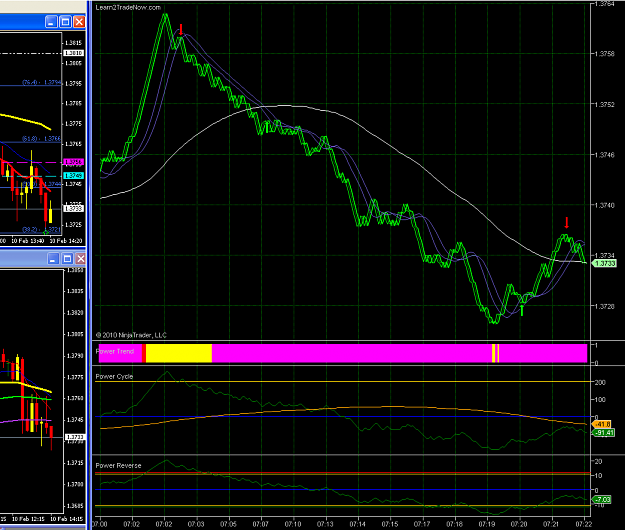Click the 07:19 time axis label
The image size is (625, 530).
(x=487, y=524)
